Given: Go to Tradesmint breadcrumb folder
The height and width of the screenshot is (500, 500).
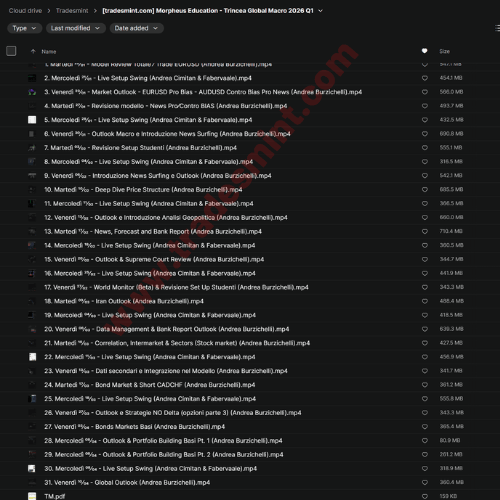Looking at the screenshot, I should tap(72, 11).
